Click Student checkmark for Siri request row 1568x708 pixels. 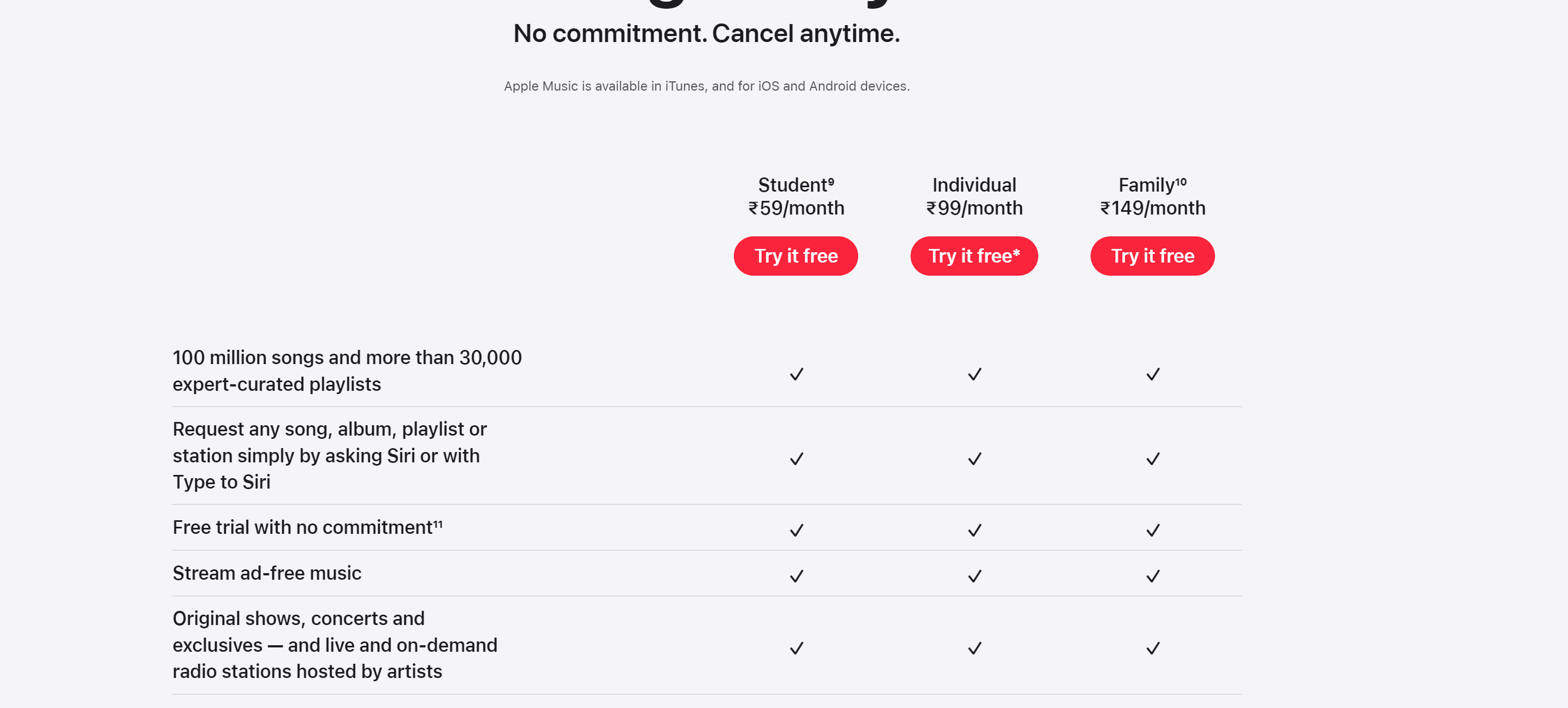pos(796,459)
